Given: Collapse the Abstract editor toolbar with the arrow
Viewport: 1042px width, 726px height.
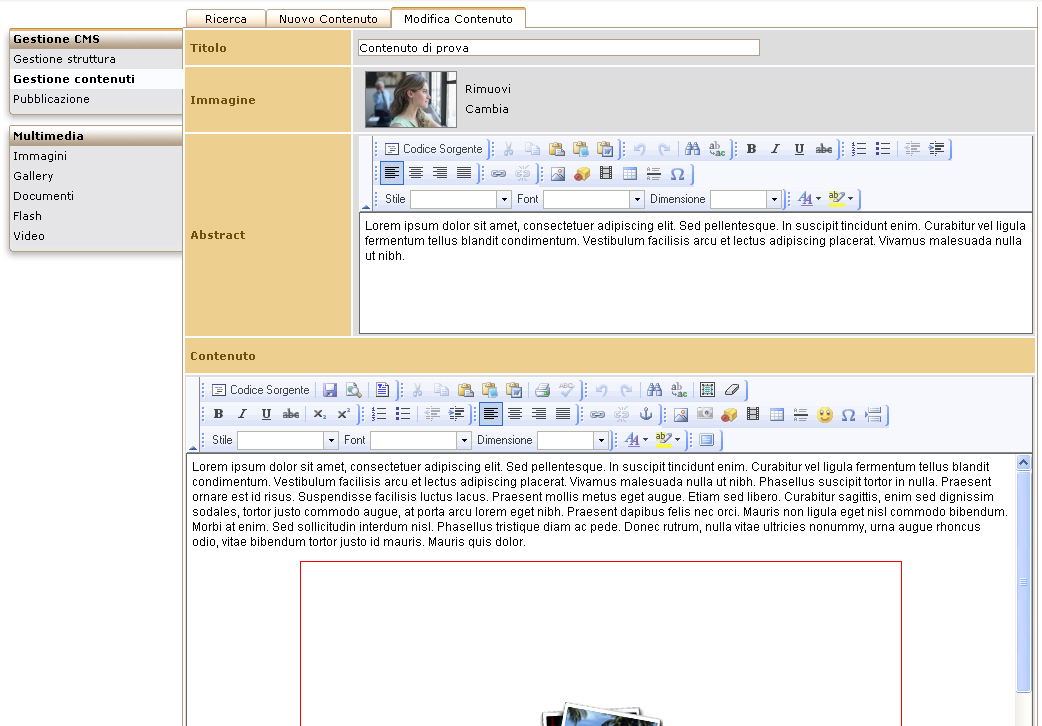Looking at the screenshot, I should [365, 207].
